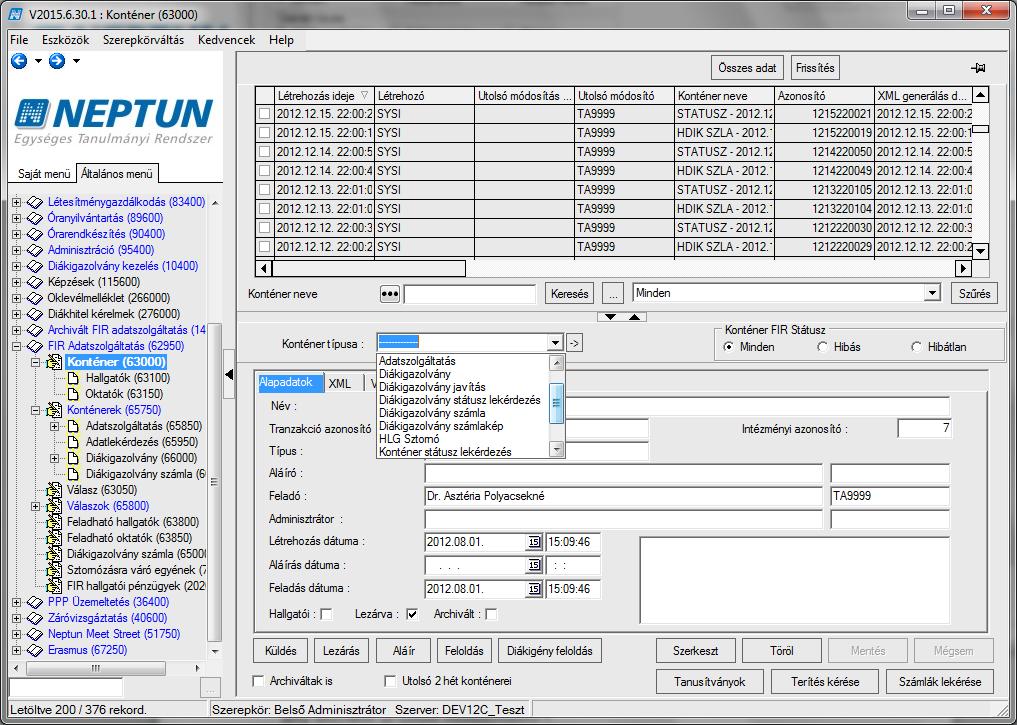
Task: Switch to the Saját menü tab
Action: 44,174
